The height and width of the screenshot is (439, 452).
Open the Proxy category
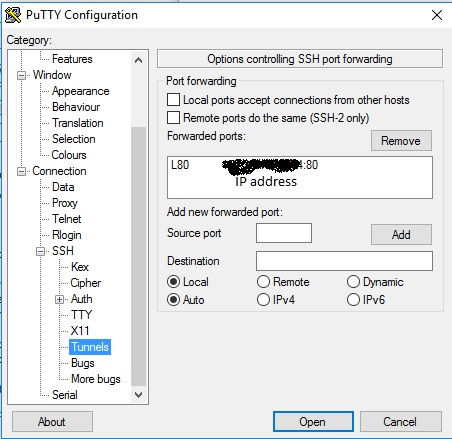point(65,203)
